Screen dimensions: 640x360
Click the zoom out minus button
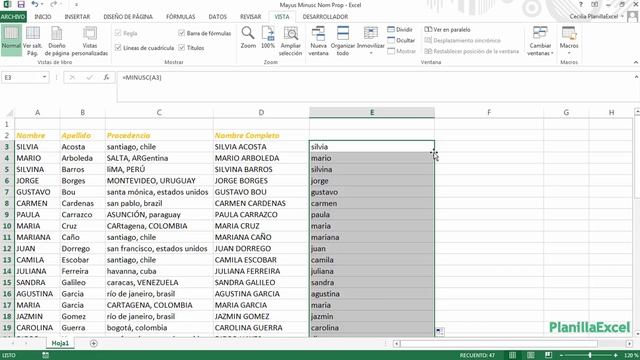(x=563, y=356)
